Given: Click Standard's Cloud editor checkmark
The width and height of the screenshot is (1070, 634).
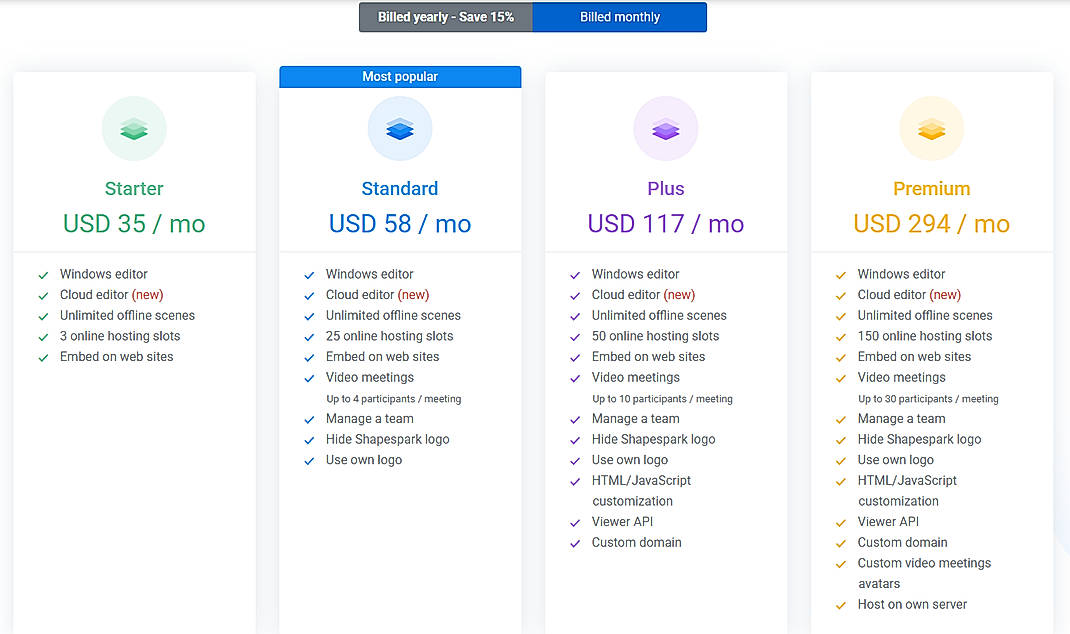Looking at the screenshot, I should [309, 296].
